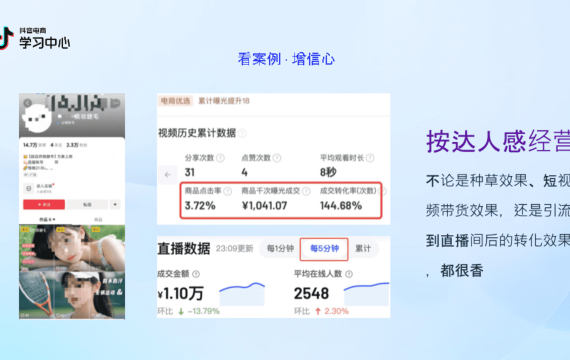Click the 14.7万 likes count on profile

point(30,145)
